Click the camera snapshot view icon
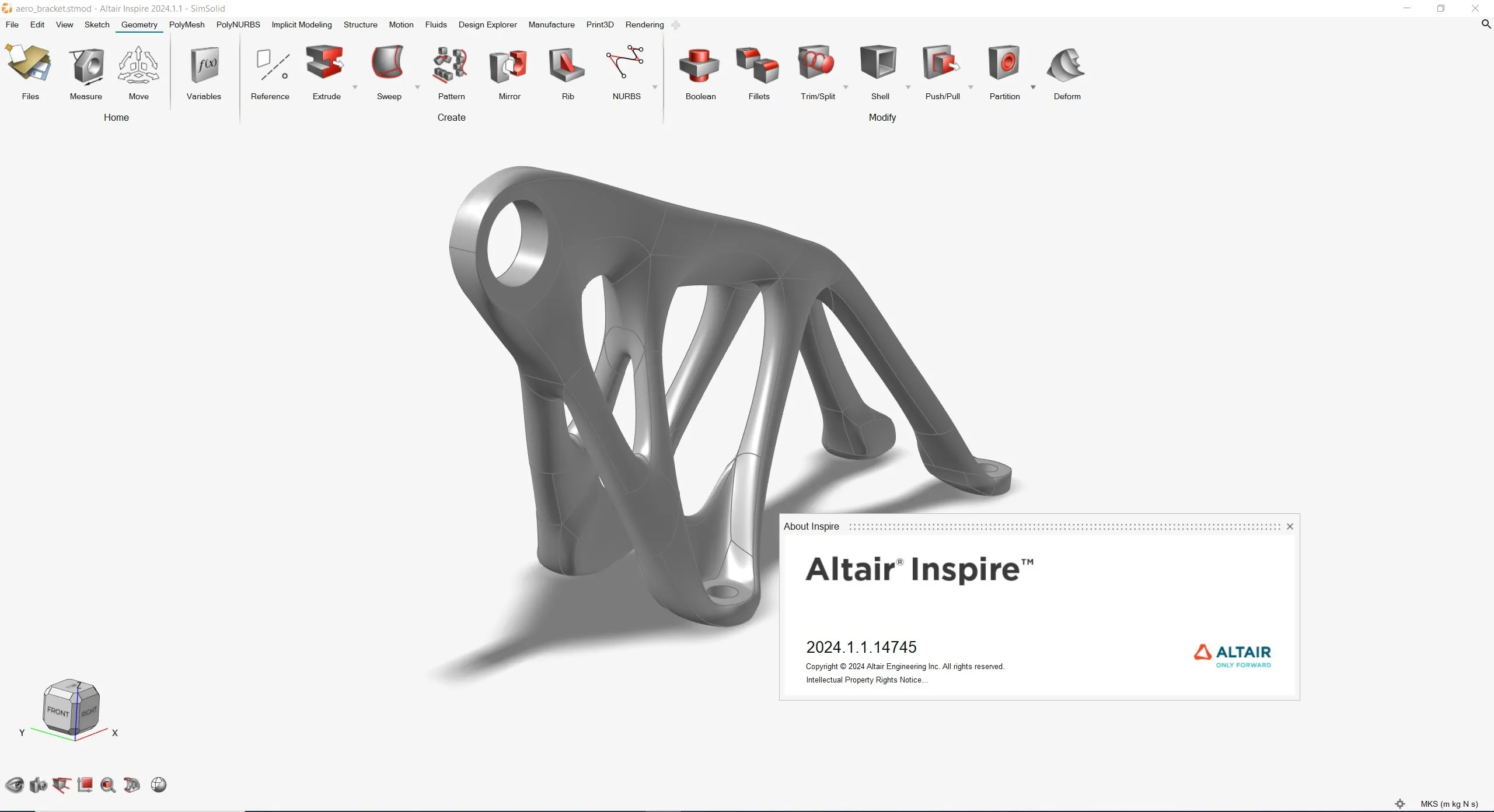1494x812 pixels. point(38,785)
